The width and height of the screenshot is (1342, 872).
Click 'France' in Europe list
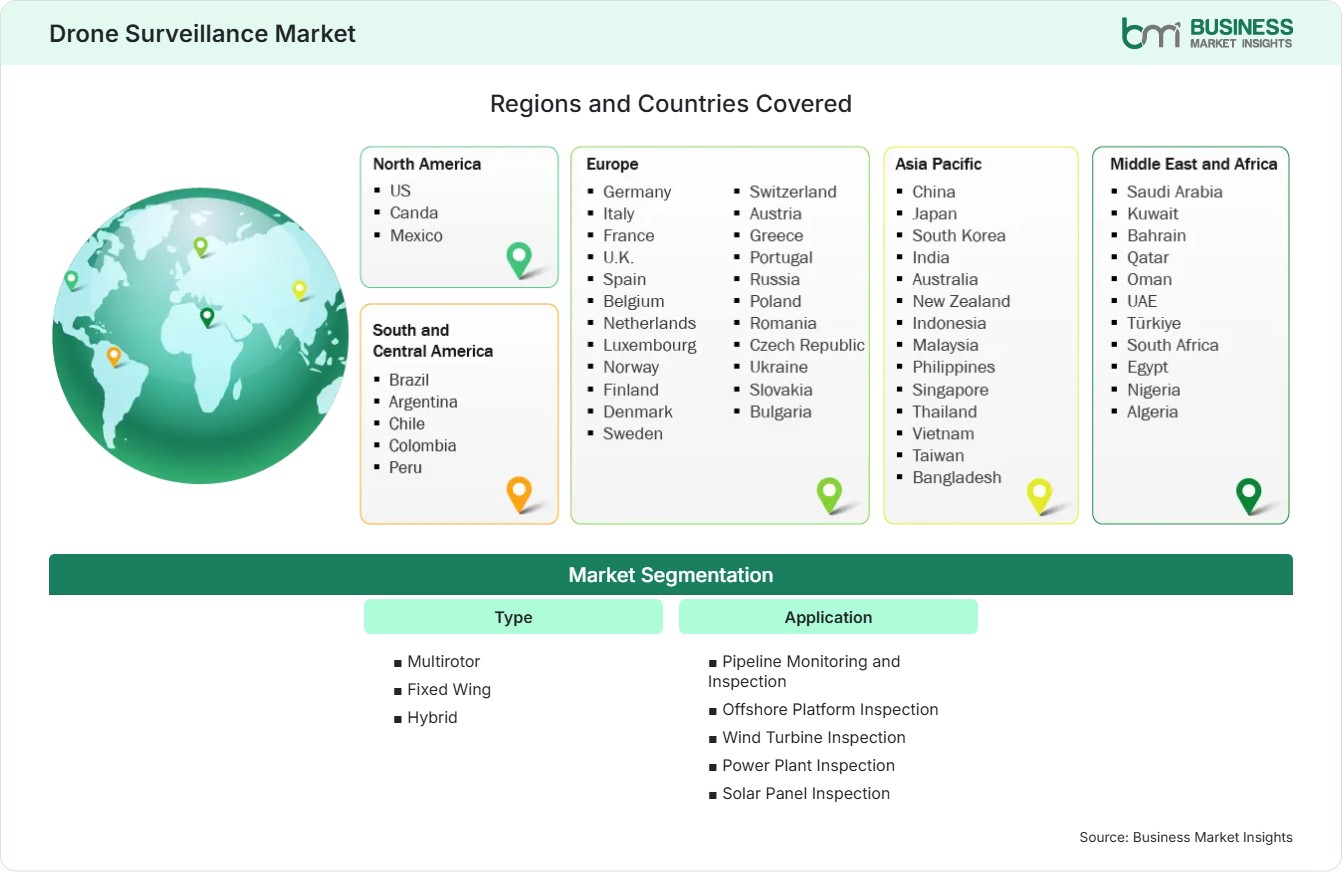point(629,236)
